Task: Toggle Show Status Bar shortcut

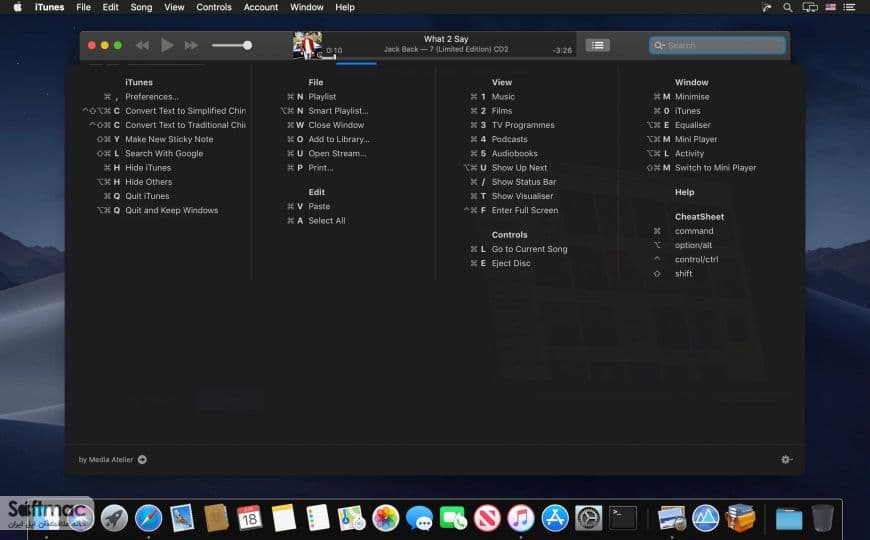Action: click(523, 182)
